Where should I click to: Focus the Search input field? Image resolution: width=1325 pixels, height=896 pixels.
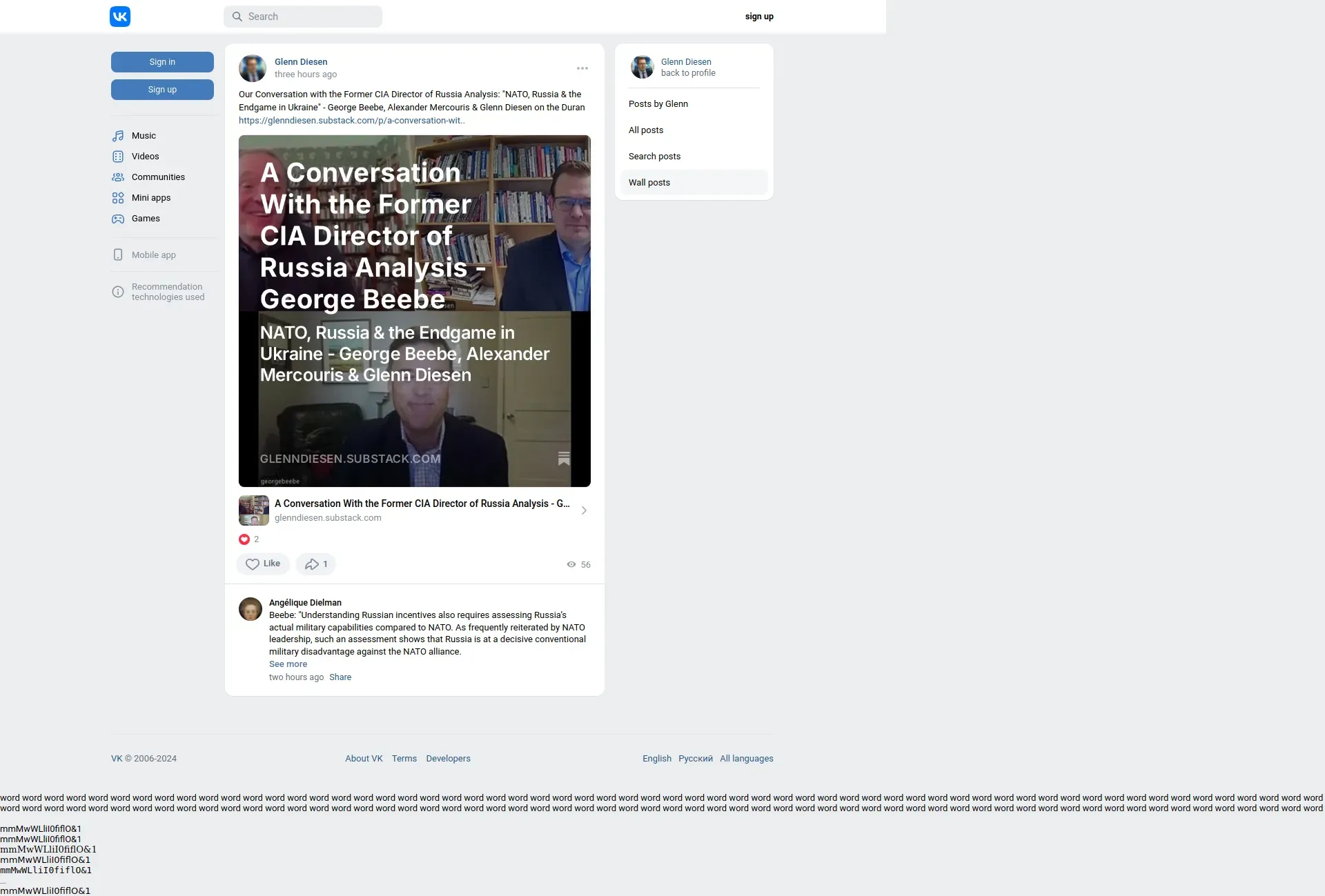[303, 17]
